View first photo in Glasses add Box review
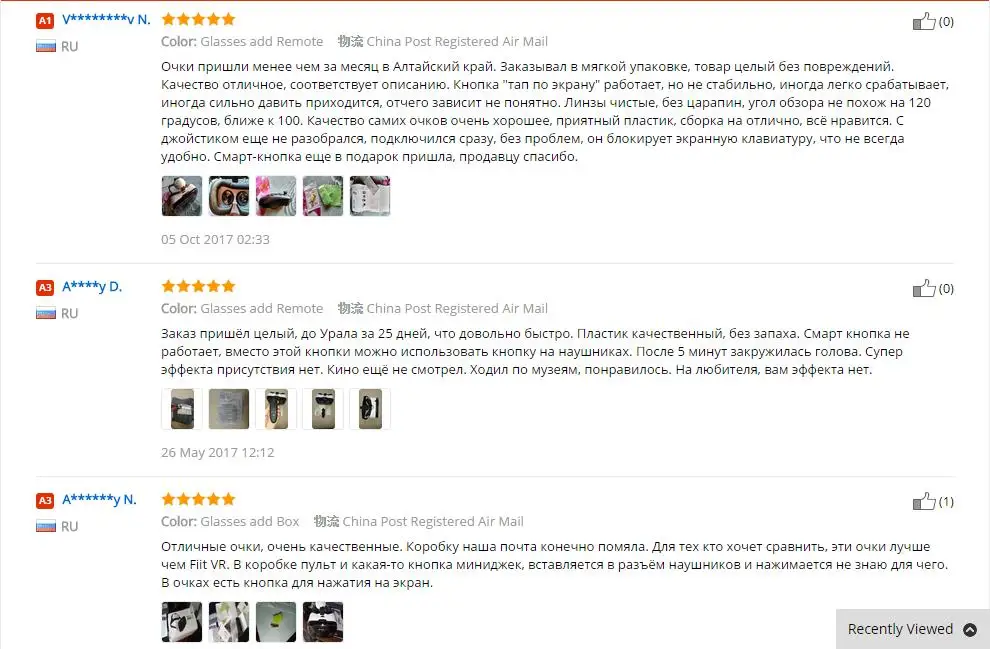990x649 pixels. pos(182,622)
